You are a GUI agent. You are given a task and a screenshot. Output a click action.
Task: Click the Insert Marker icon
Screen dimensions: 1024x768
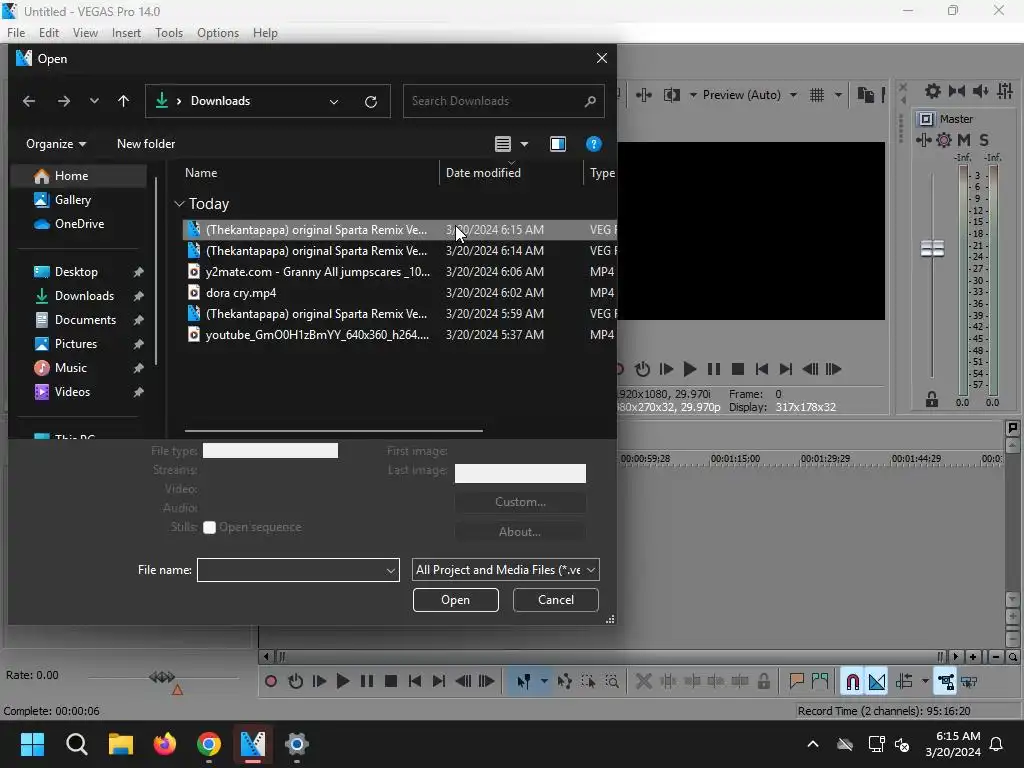[796, 681]
